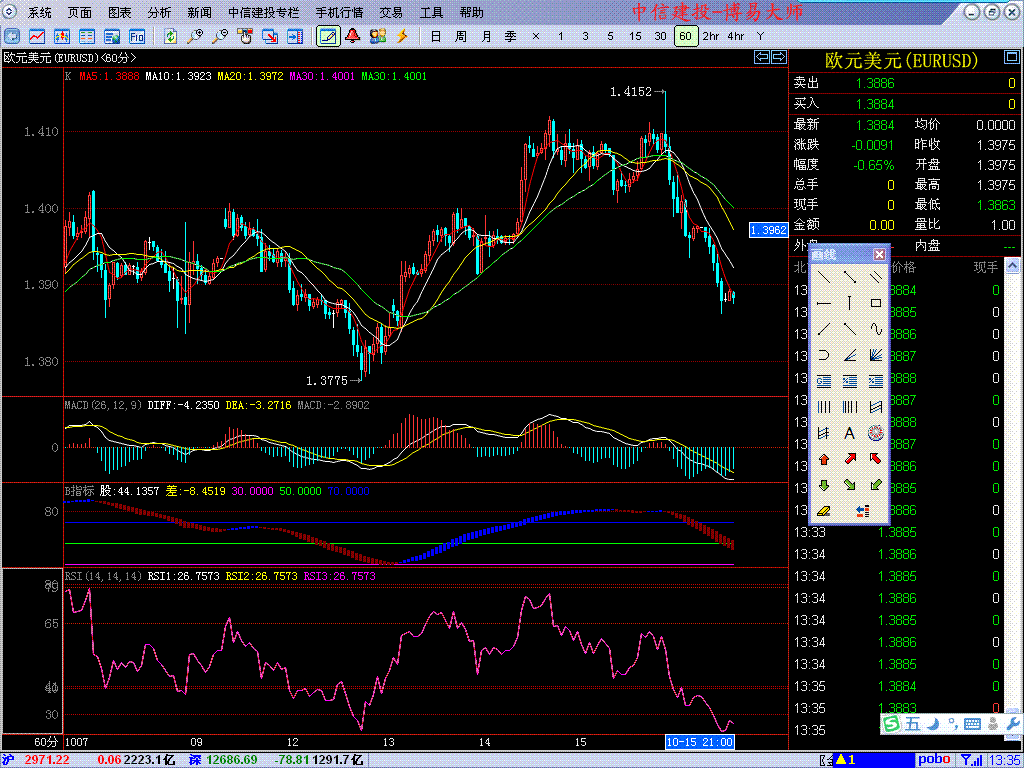Click the red alarm bell icon
This screenshot has width=1024, height=768.
coord(353,36)
